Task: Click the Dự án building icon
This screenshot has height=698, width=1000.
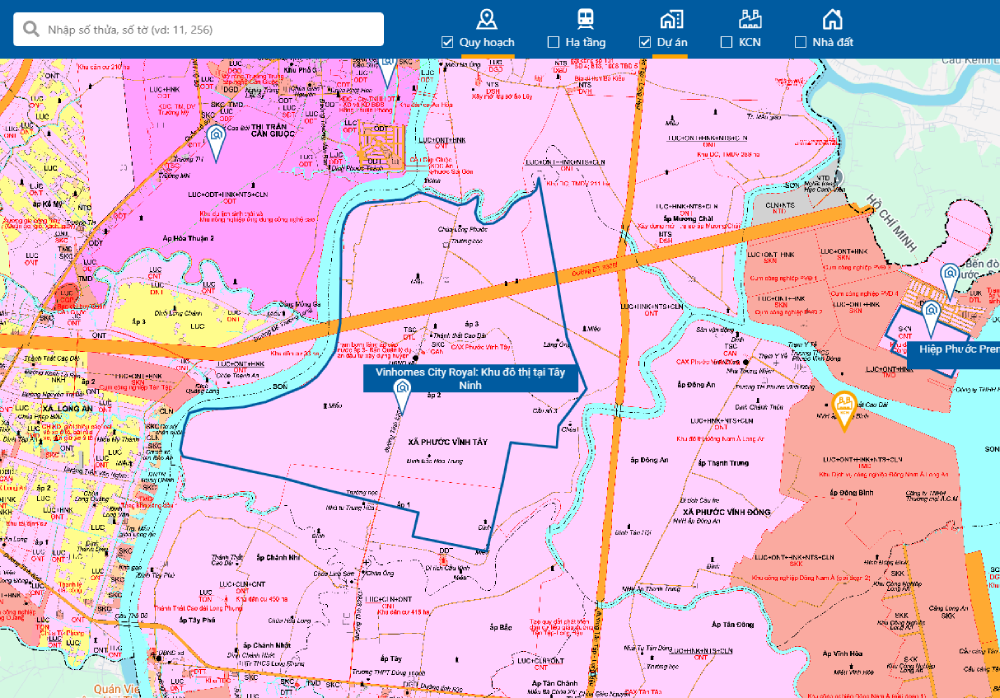Action: [x=670, y=19]
